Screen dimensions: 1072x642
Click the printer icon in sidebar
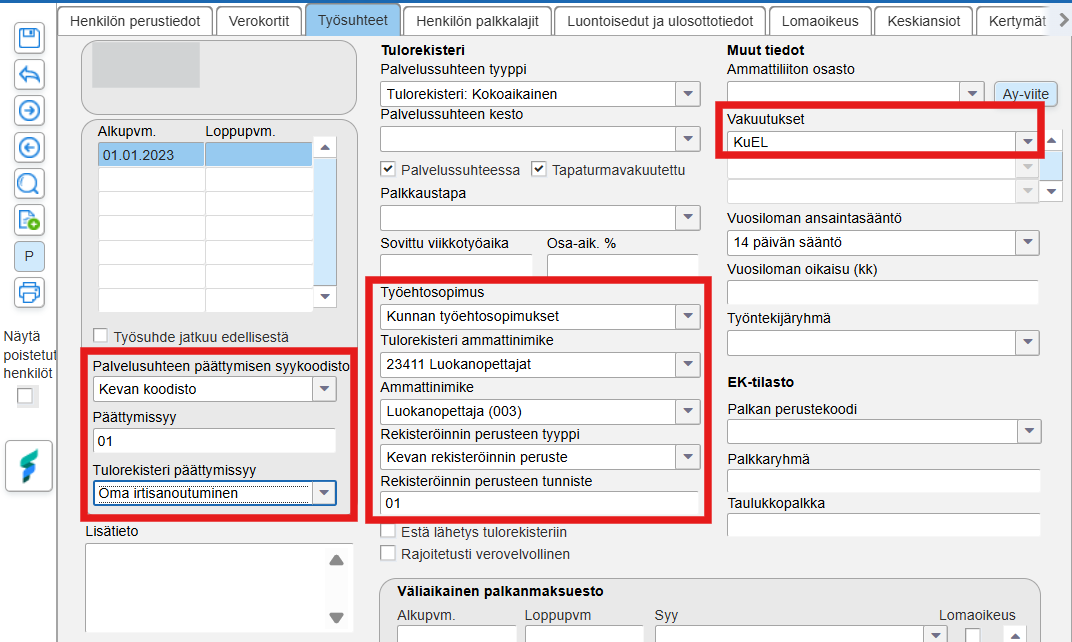[x=29, y=293]
